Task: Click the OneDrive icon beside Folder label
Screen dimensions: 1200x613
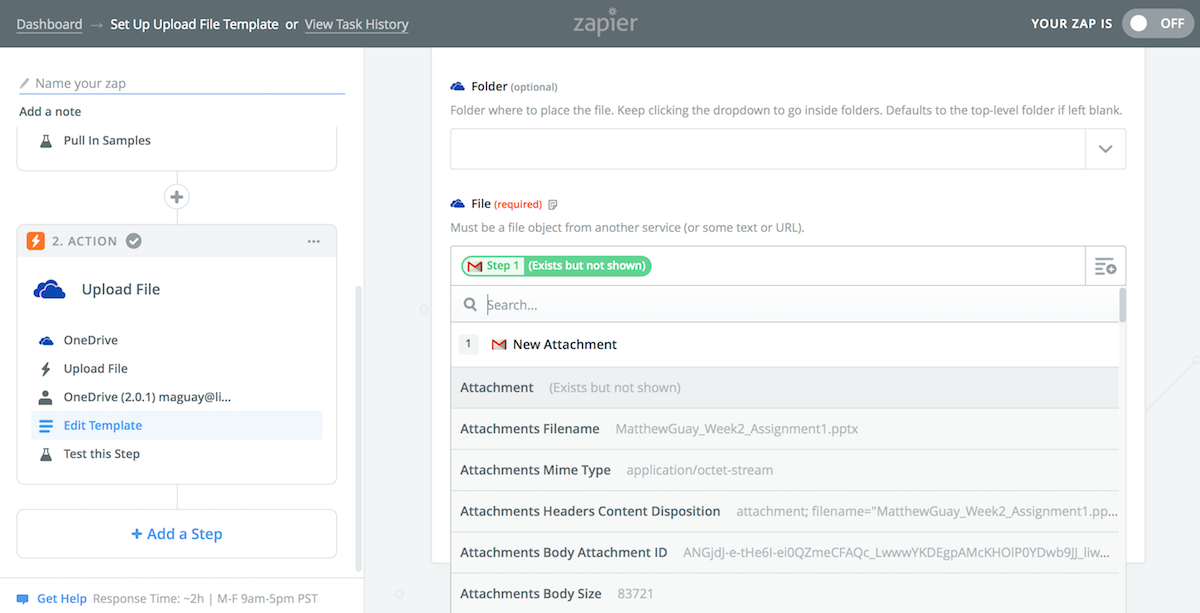Action: (458, 87)
